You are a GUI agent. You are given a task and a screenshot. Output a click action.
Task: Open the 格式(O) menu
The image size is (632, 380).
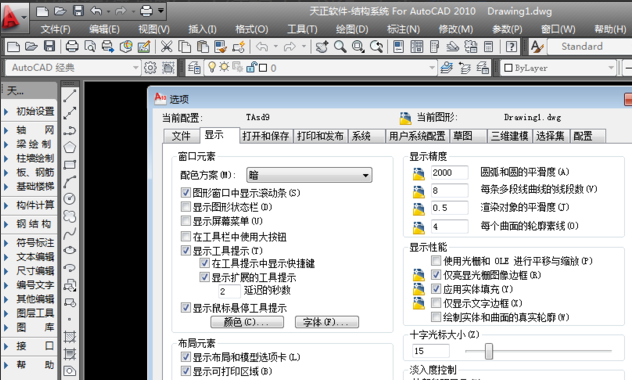click(x=252, y=29)
